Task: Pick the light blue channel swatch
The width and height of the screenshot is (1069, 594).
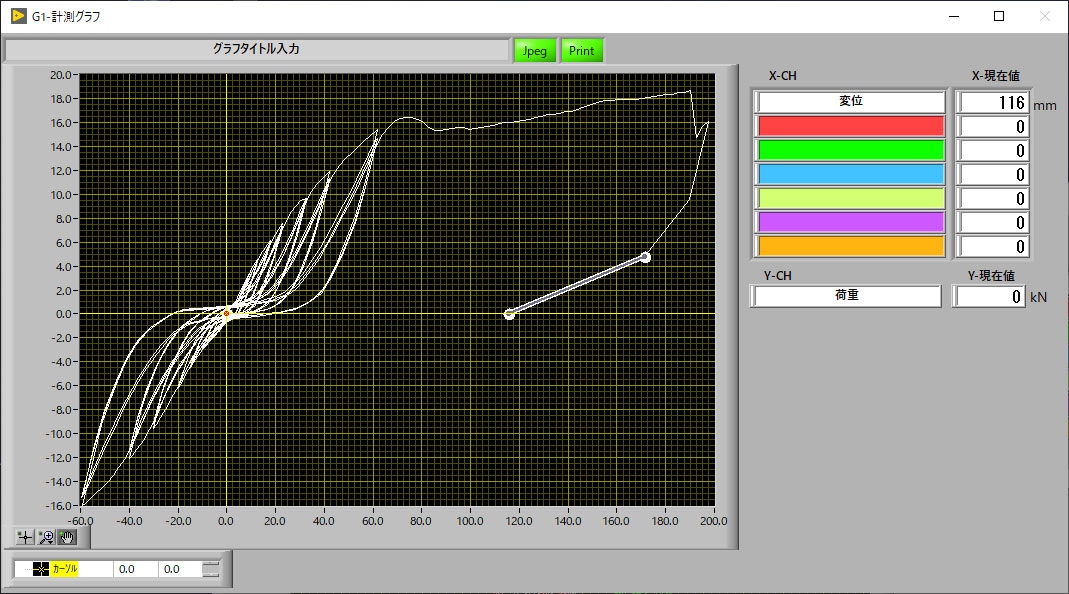Action: pyautogui.click(x=850, y=174)
